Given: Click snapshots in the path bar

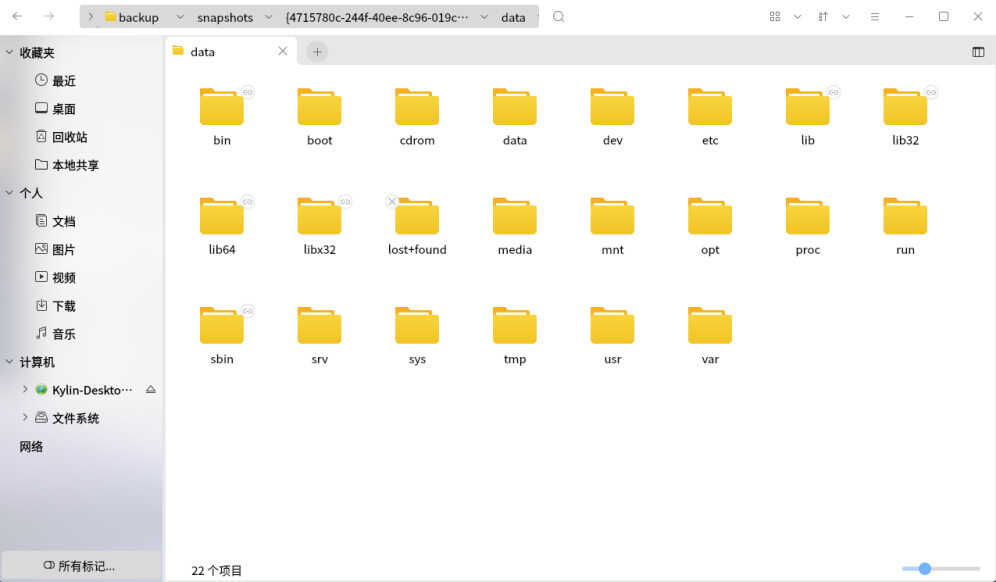Looking at the screenshot, I should (225, 17).
